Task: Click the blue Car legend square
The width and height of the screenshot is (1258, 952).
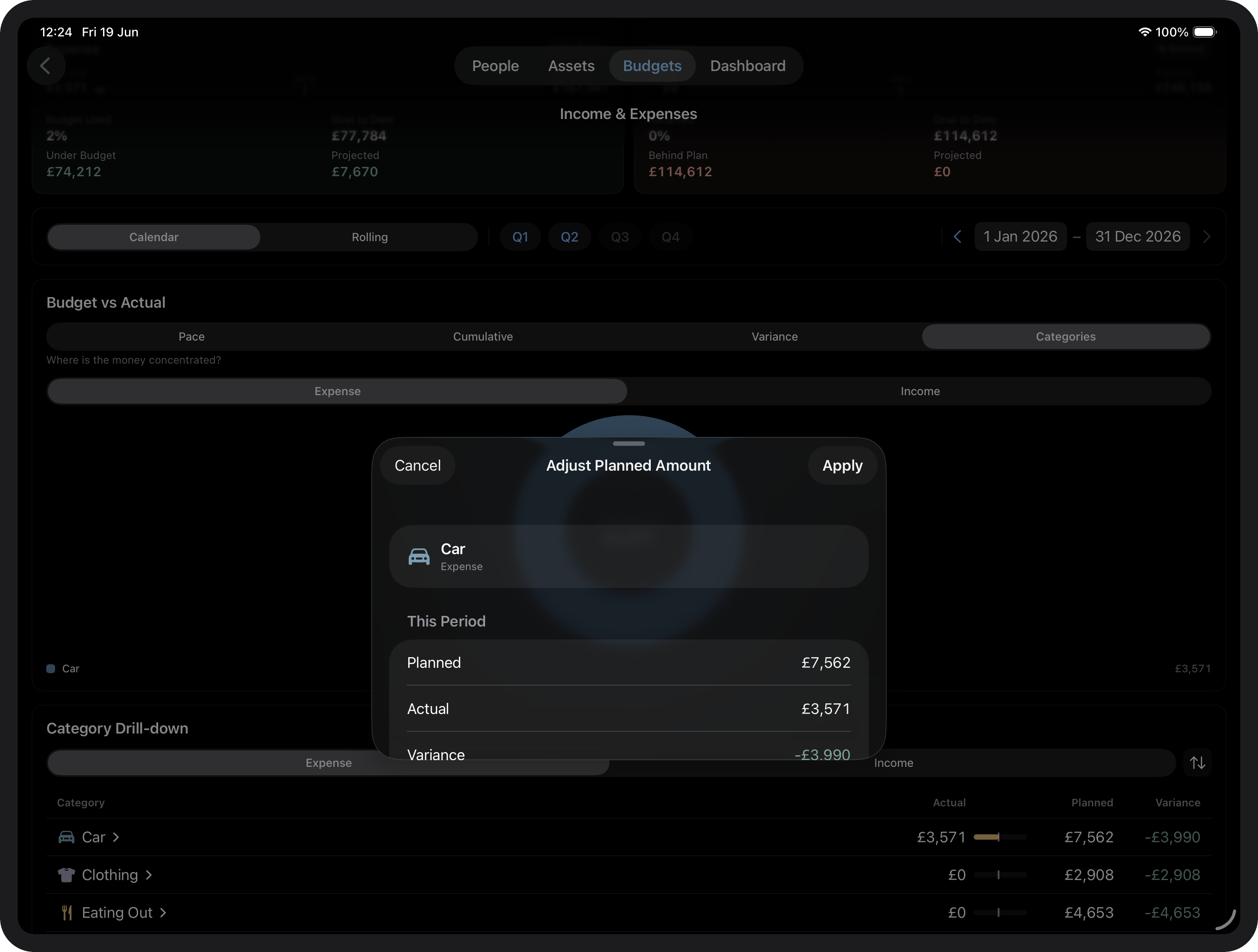Action: (51, 668)
